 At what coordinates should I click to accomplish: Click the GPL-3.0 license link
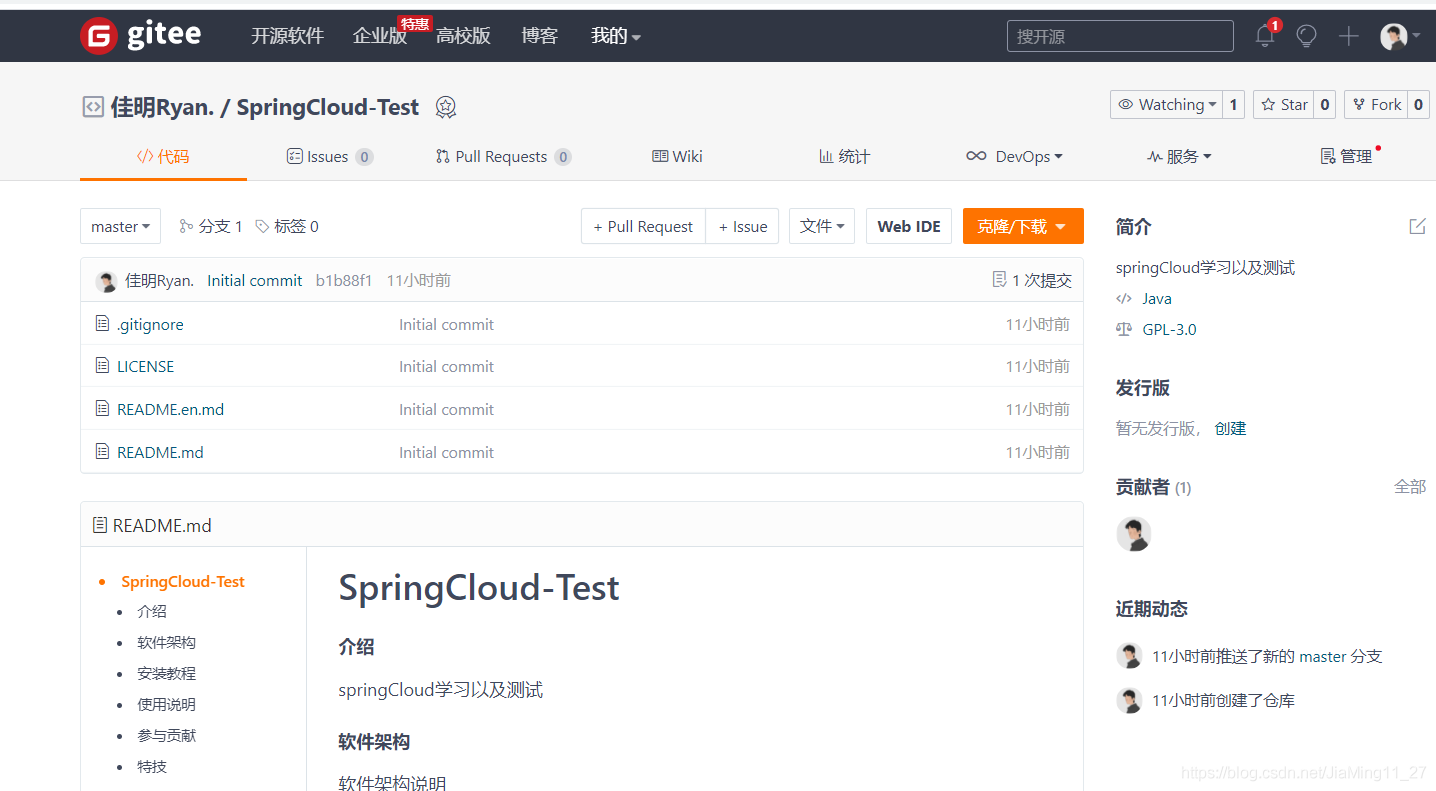coord(1169,329)
